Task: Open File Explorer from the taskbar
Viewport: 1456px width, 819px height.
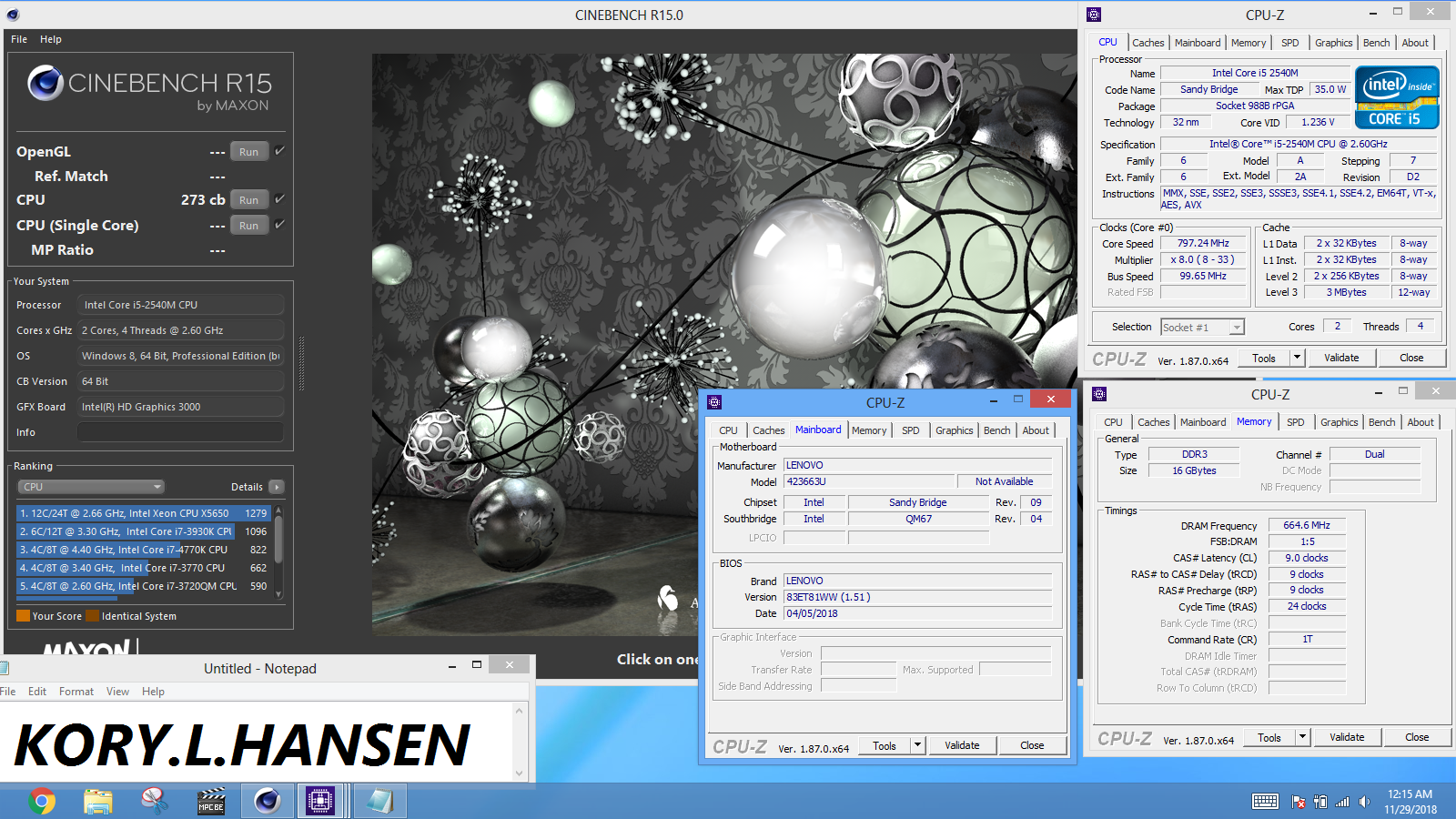Action: pyautogui.click(x=98, y=801)
